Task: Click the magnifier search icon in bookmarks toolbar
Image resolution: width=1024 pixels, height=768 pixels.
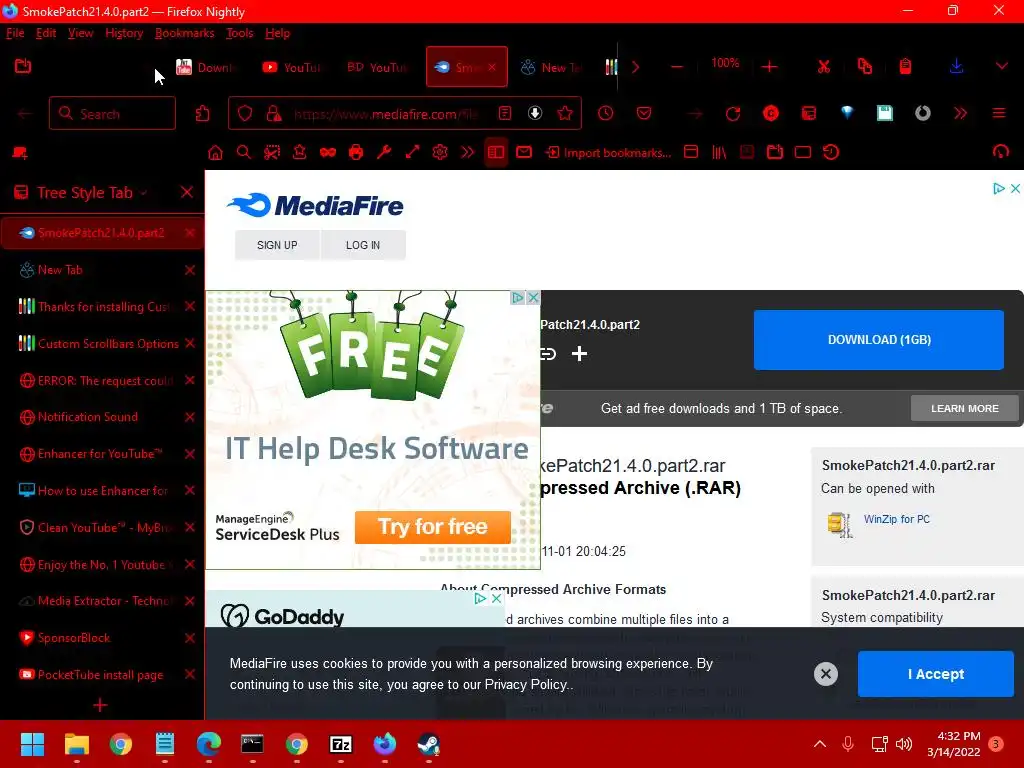Action: 244,152
